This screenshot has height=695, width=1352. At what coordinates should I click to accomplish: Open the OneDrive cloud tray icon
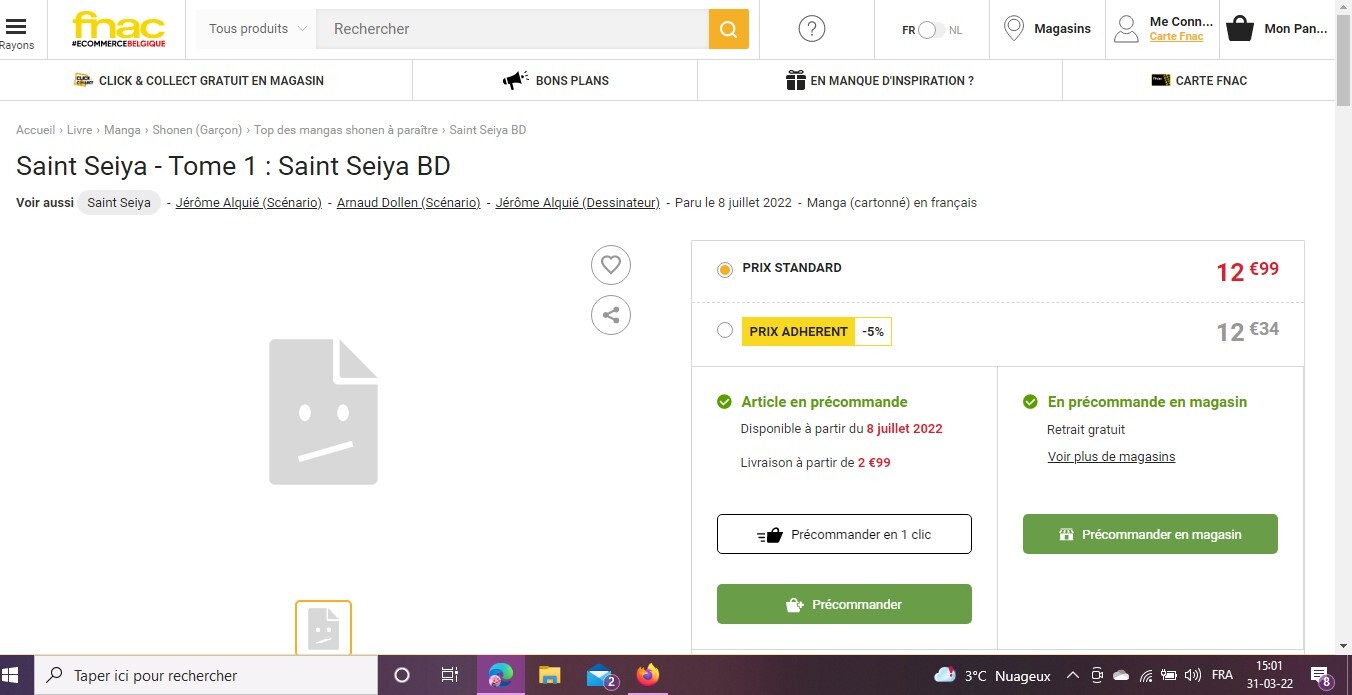coord(1120,676)
